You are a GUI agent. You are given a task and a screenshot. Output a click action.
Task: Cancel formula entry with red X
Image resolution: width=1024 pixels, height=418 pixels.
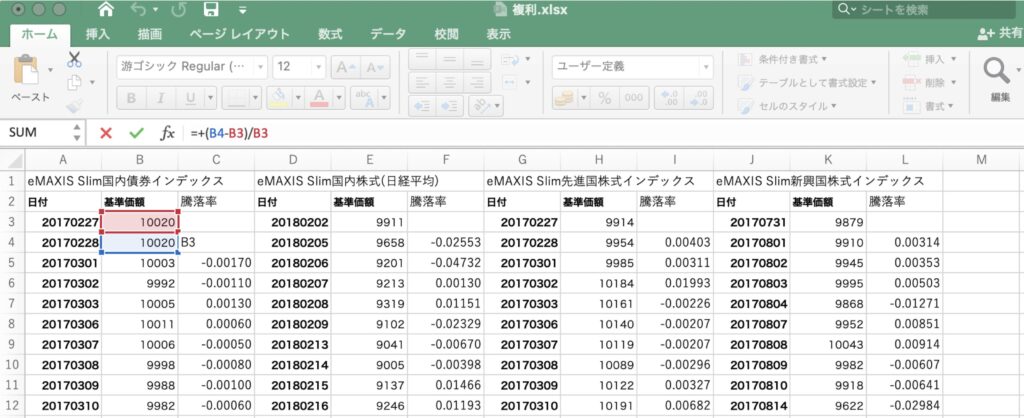point(106,133)
